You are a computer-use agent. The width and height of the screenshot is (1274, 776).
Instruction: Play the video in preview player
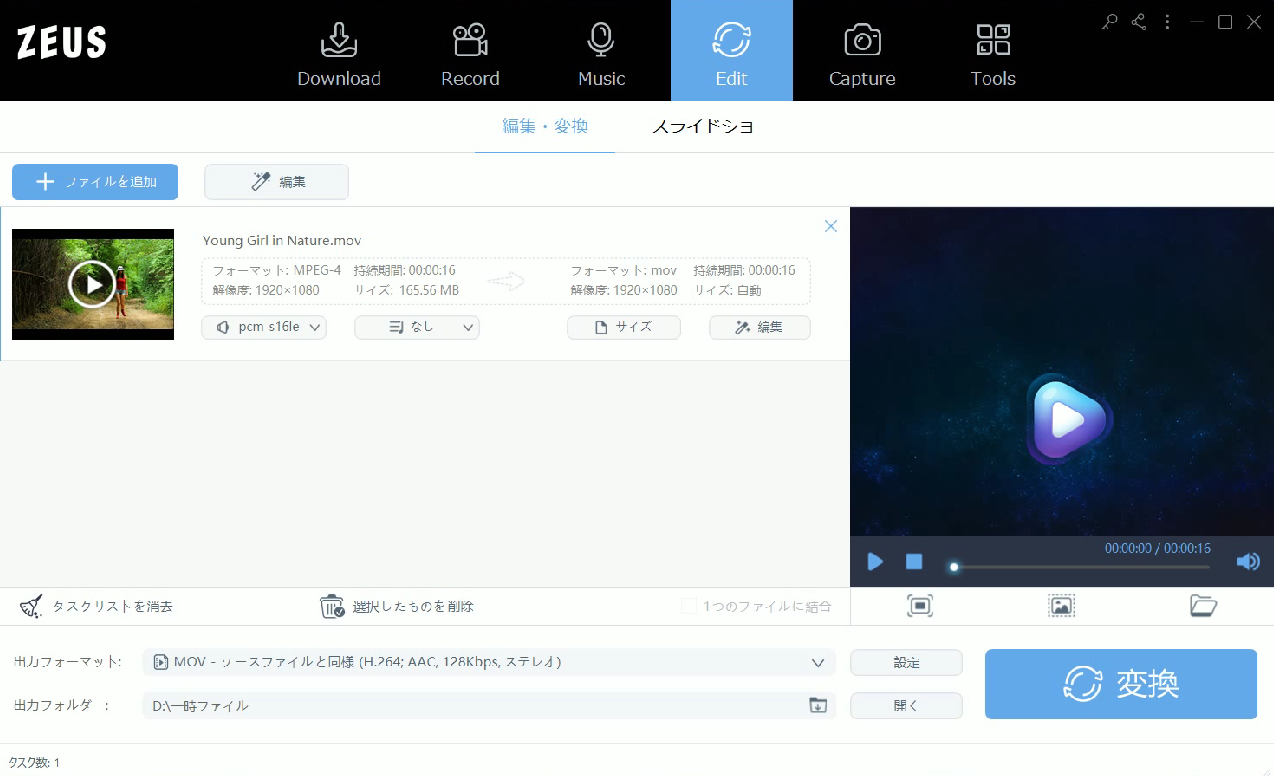click(875, 562)
